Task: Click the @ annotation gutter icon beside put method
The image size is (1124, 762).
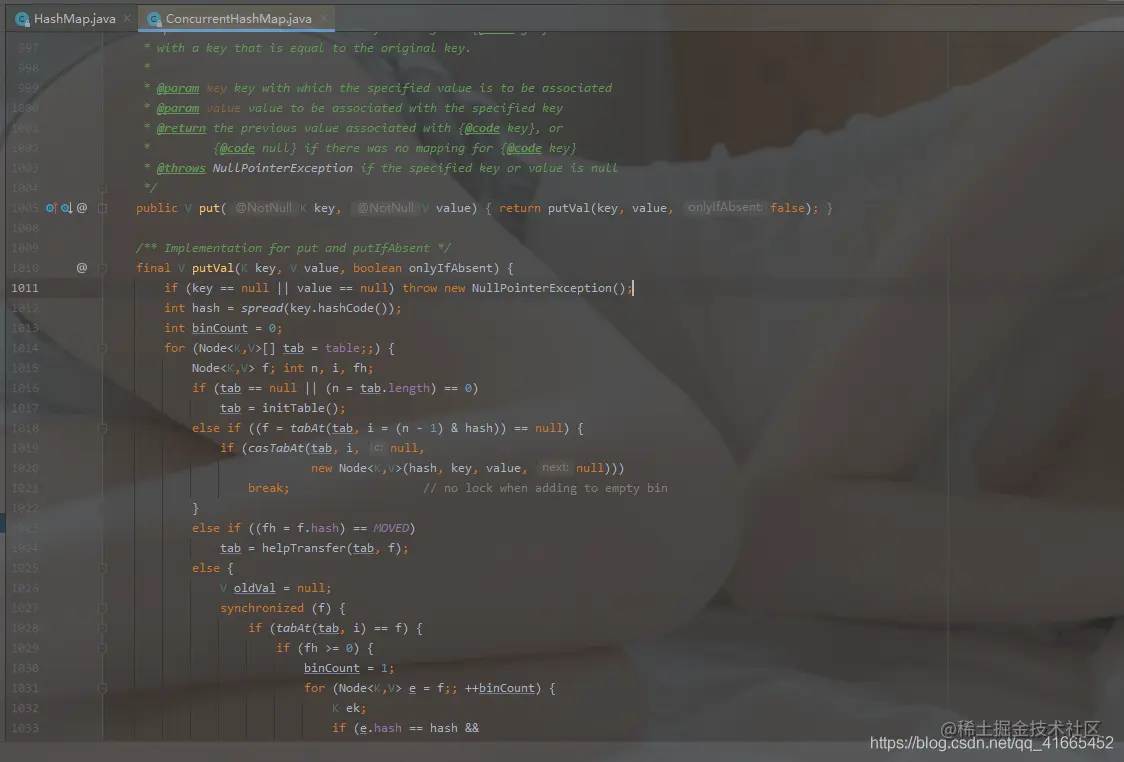Action: coord(82,208)
